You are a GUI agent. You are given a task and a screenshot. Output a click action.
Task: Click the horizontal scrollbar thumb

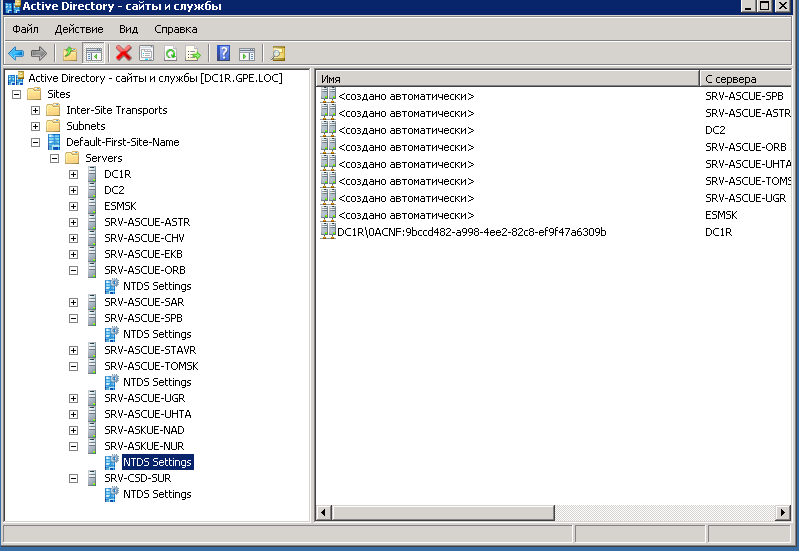(x=443, y=512)
